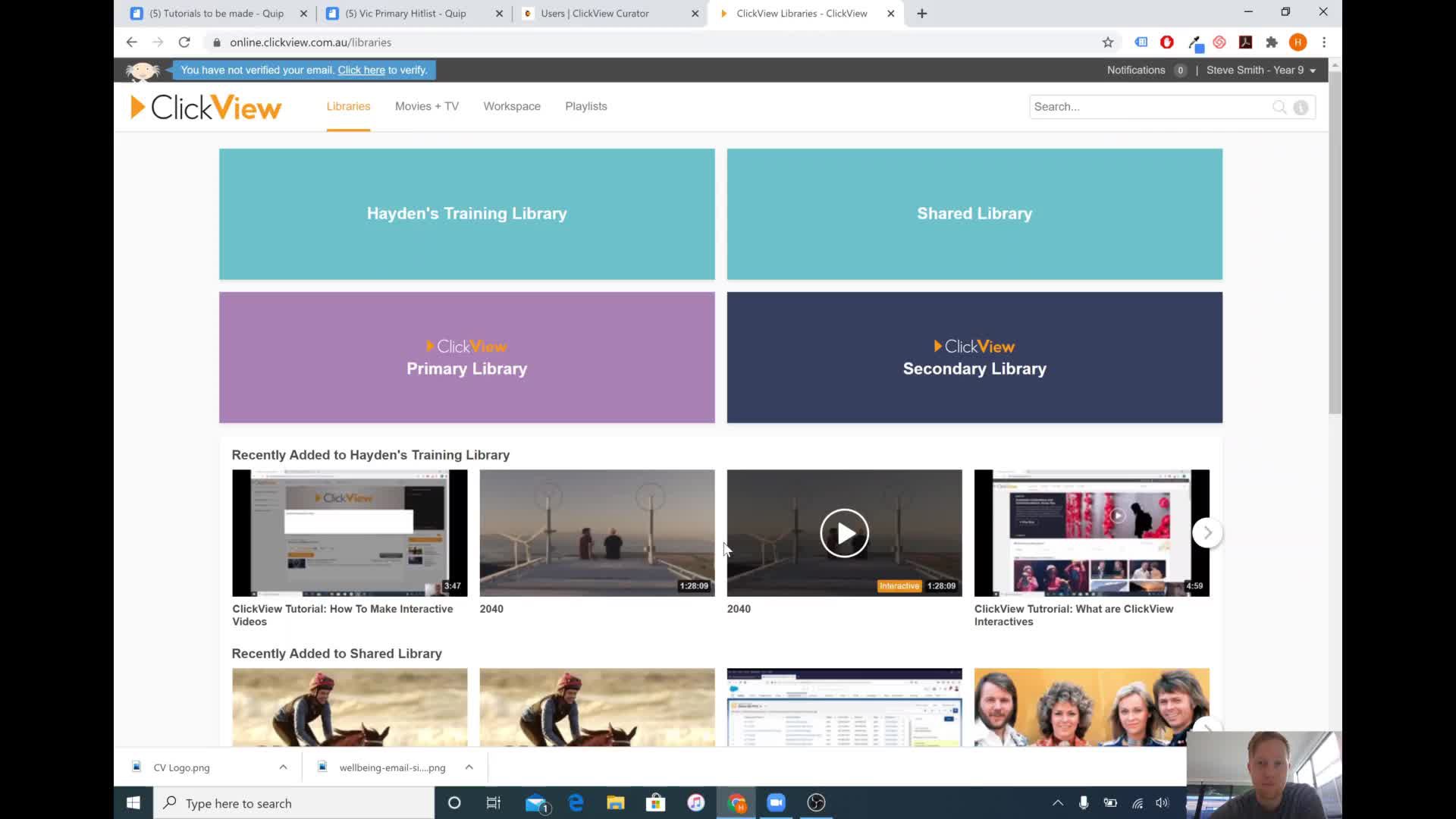Screen dimensions: 1456x819
Task: Click the microphone icon in system tray
Action: point(1084,803)
